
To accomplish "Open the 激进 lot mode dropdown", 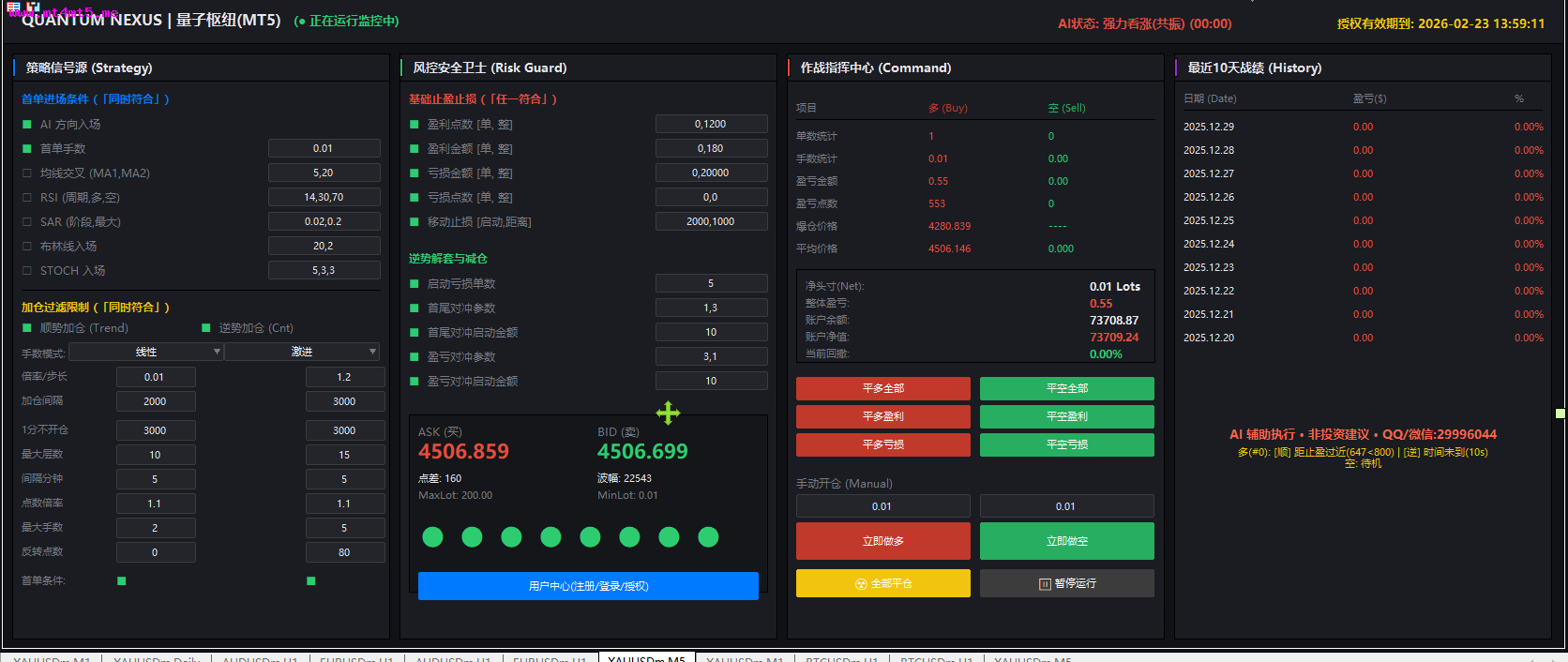I will pyautogui.click(x=302, y=352).
